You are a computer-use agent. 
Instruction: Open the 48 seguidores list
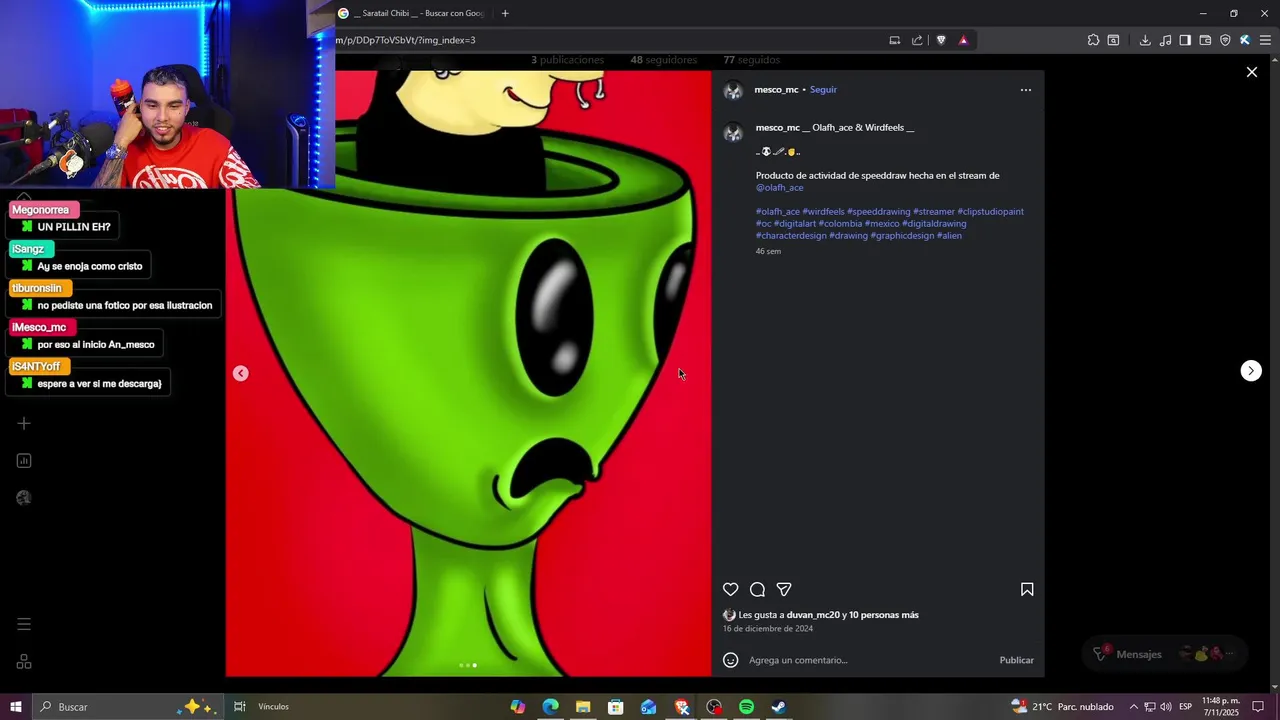[663, 60]
